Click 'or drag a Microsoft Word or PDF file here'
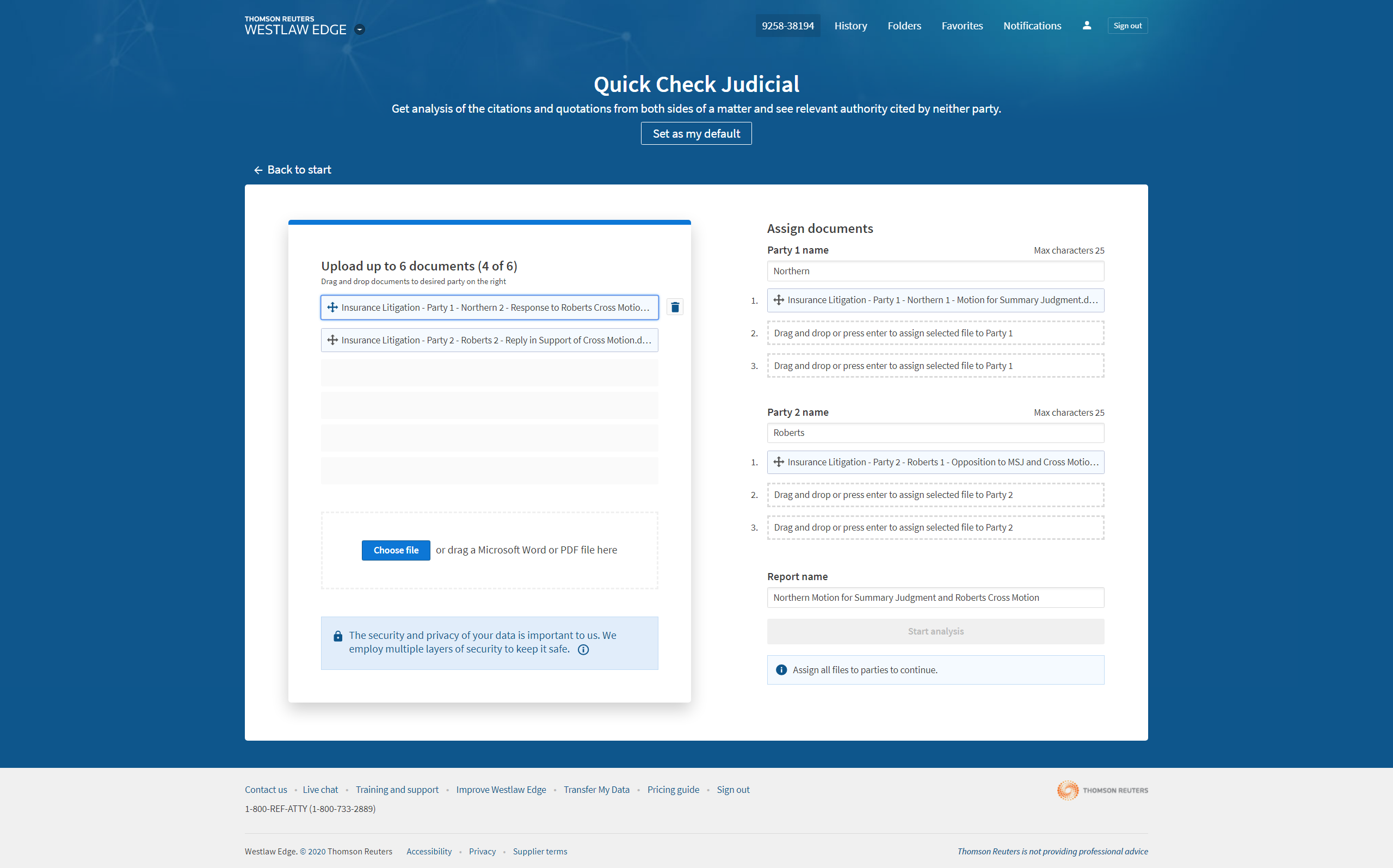Image resolution: width=1393 pixels, height=868 pixels. point(526,550)
